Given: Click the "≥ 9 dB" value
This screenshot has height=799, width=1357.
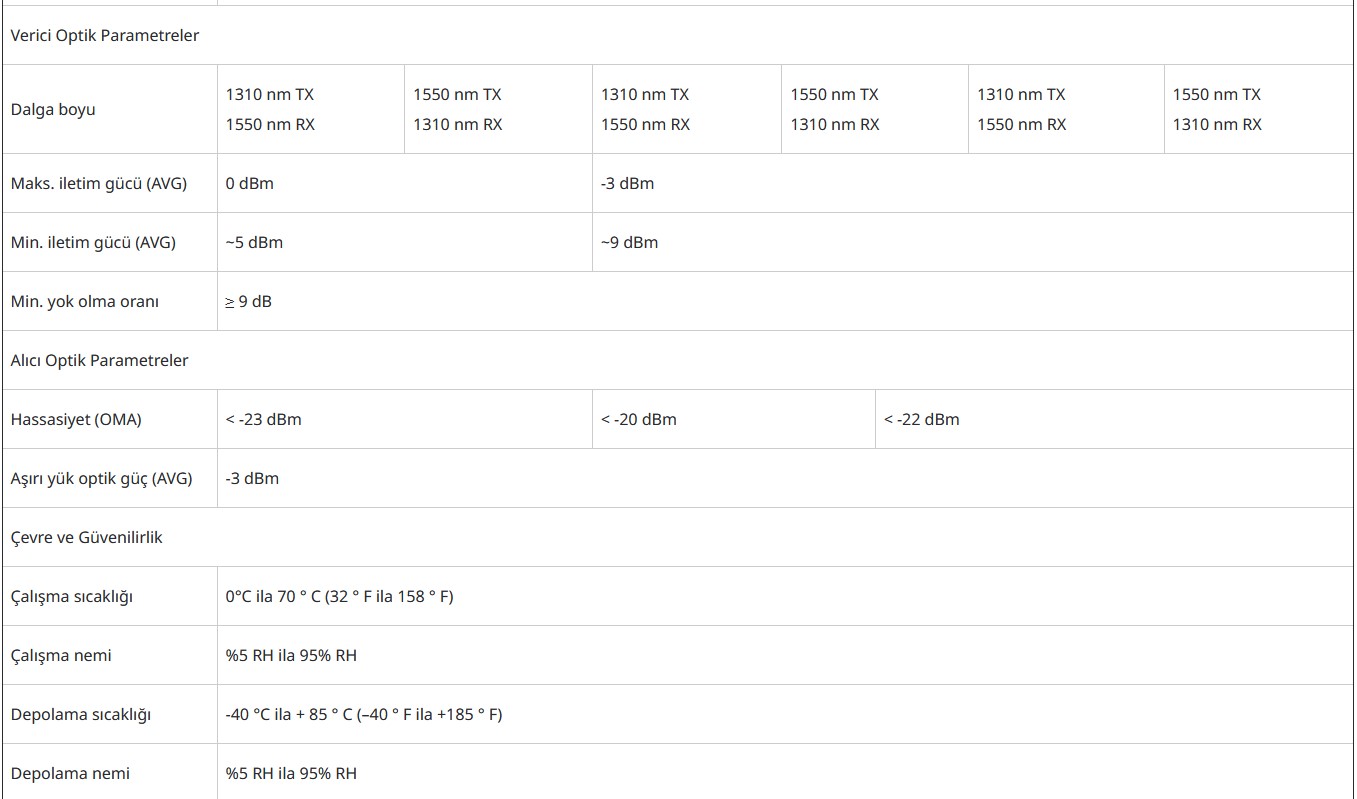Looking at the screenshot, I should [x=248, y=301].
